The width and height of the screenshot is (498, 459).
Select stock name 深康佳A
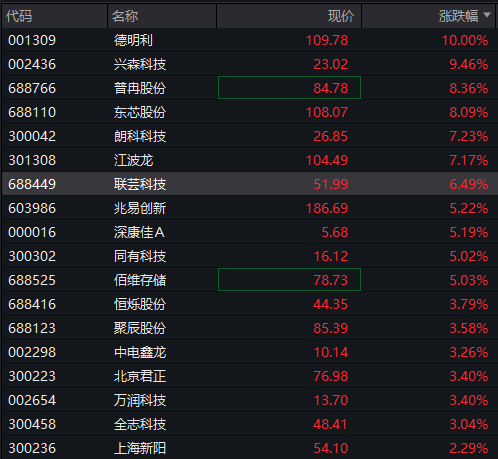point(139,232)
